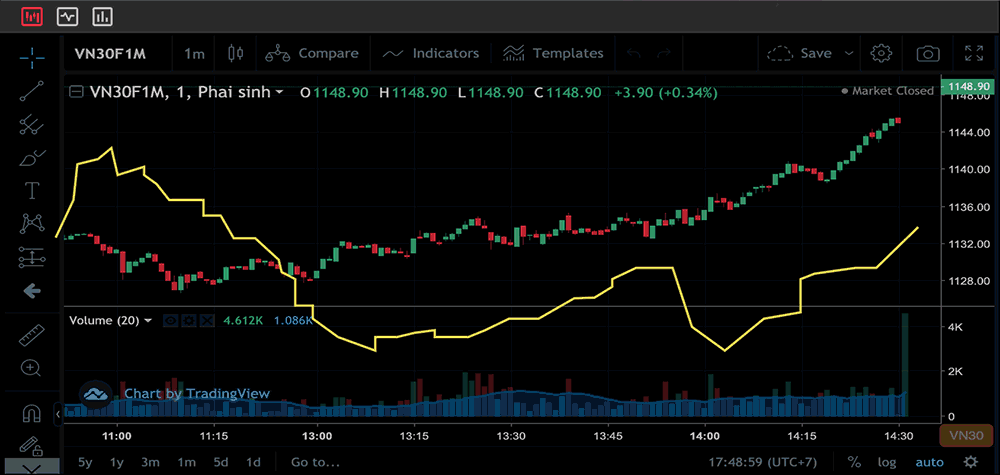Open the Compare symbol dialog
The width and height of the screenshot is (1000, 475).
point(312,53)
